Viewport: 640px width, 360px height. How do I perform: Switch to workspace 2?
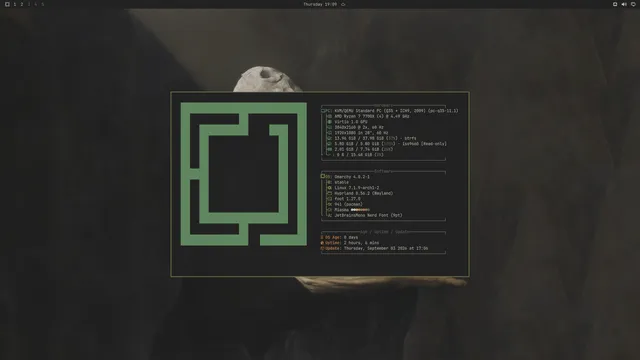point(22,4)
